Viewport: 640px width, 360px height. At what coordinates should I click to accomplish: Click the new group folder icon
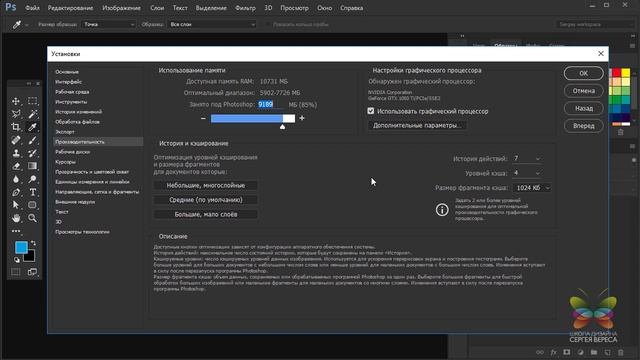pos(594,352)
